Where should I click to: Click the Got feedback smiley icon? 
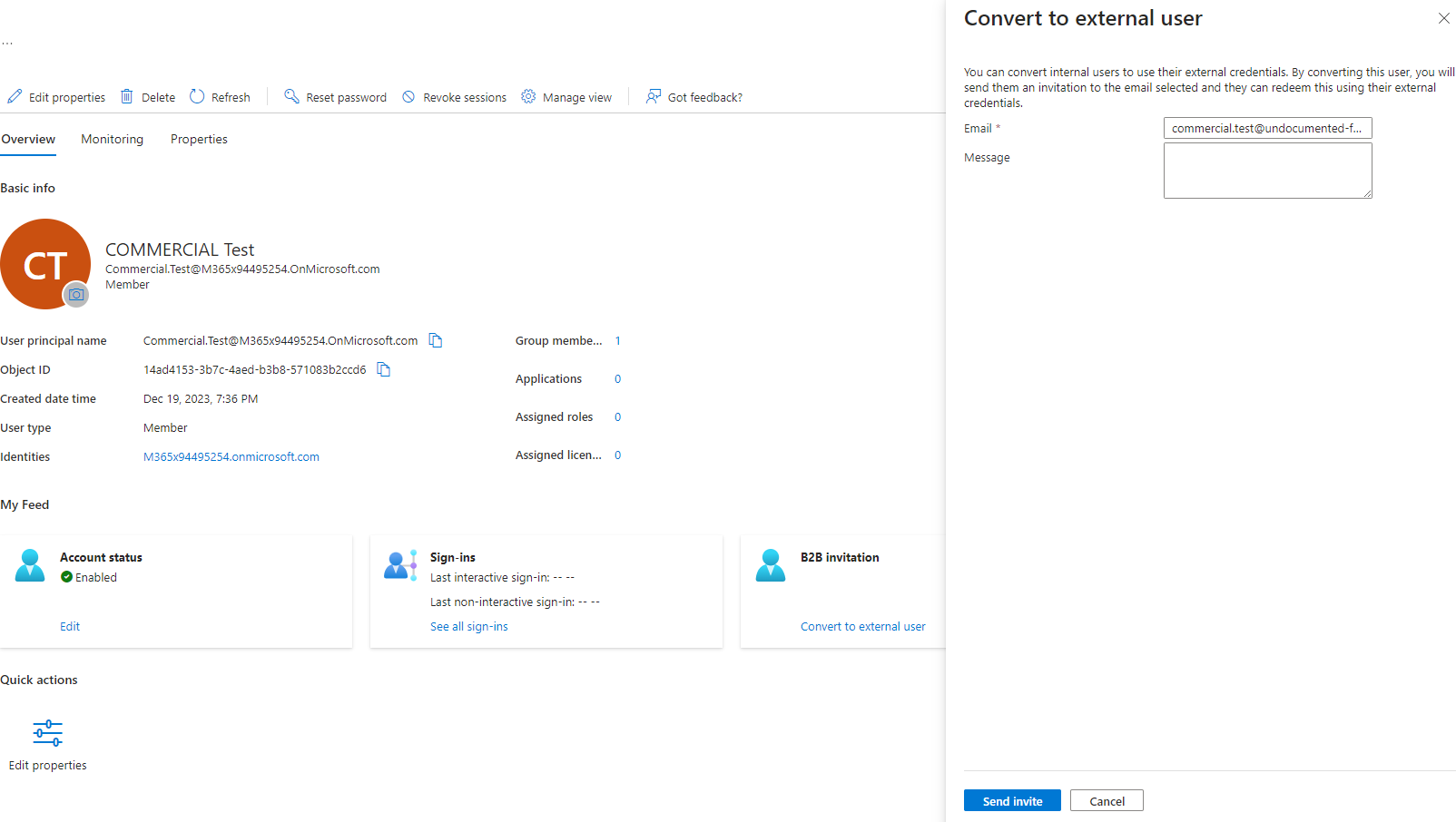[654, 96]
